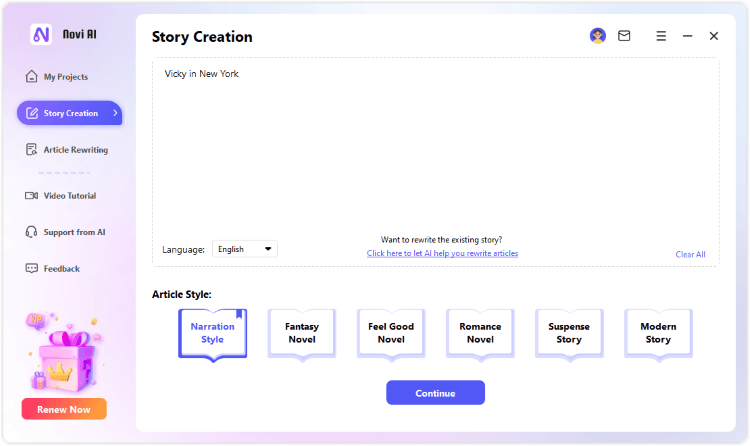750x446 pixels.
Task: Open Feedback in sidebar
Action: [53, 268]
